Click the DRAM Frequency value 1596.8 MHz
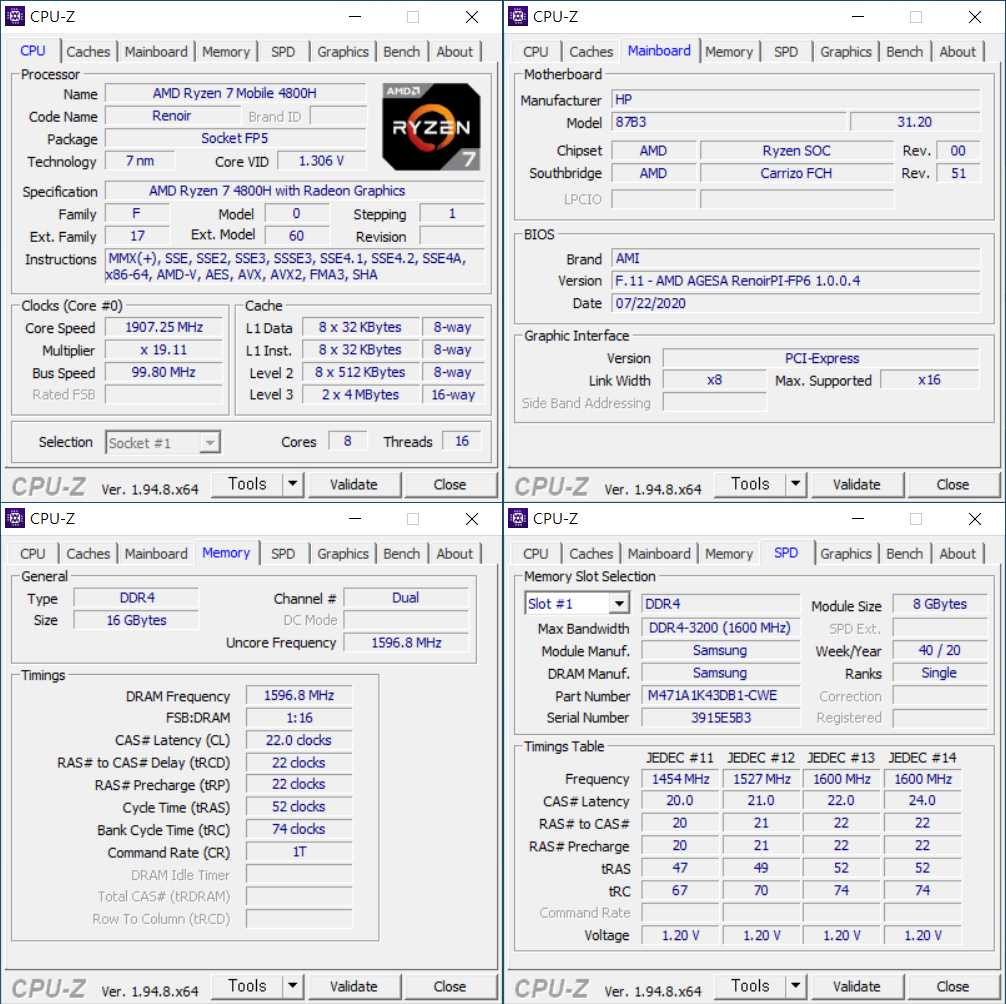1006x1004 pixels. coord(299,695)
